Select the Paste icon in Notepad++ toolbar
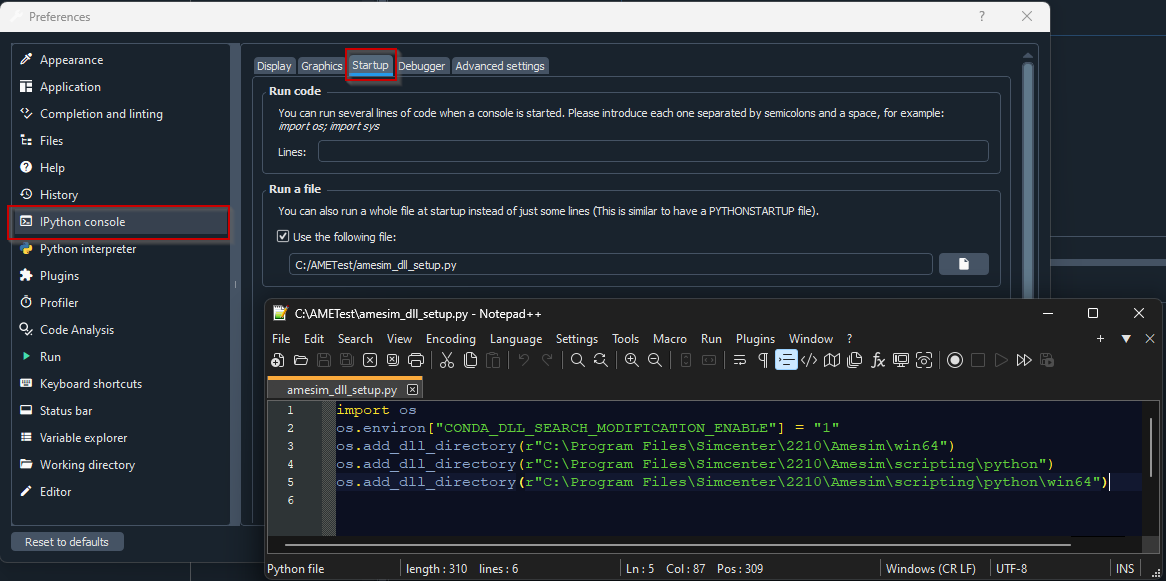This screenshot has width=1166, height=581. coord(493,359)
